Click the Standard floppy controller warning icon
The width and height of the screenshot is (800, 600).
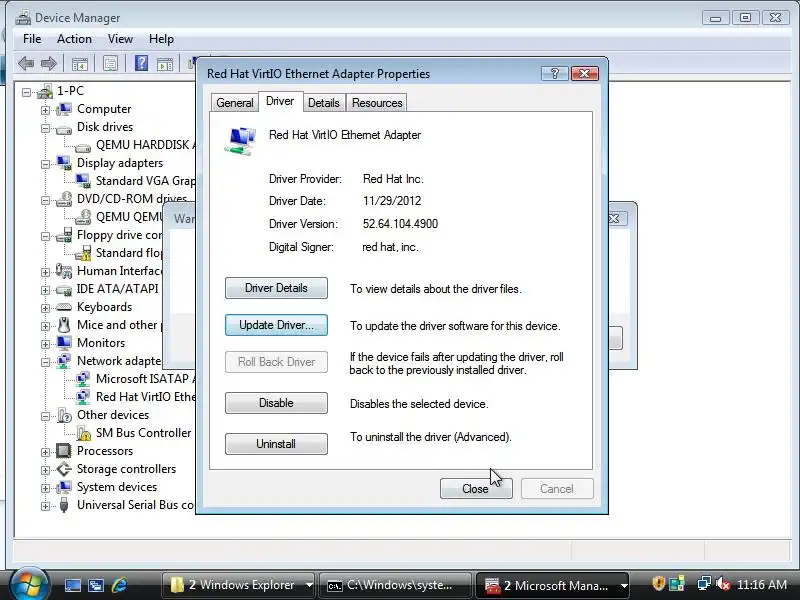click(83, 253)
